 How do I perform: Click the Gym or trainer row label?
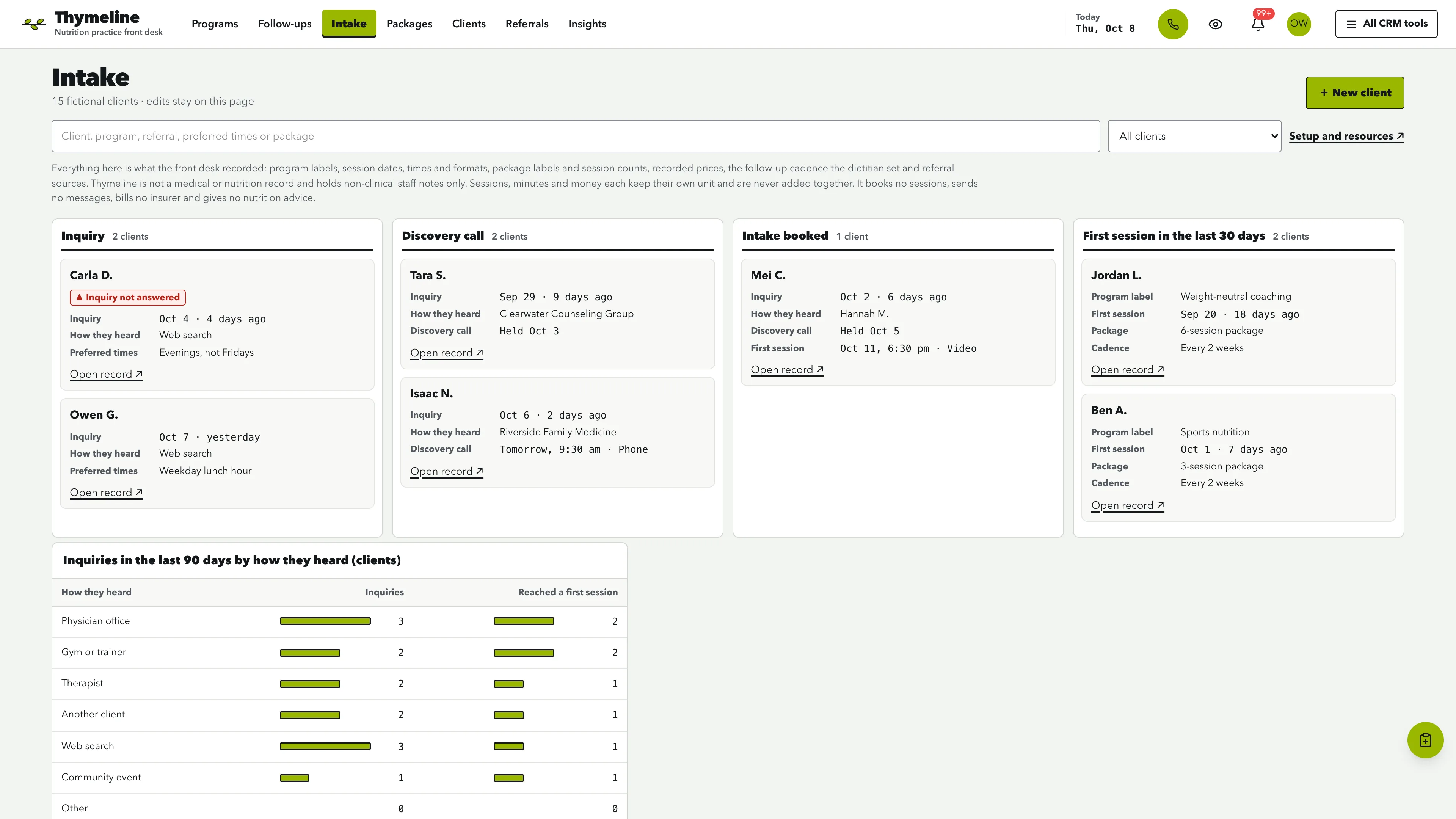tap(94, 652)
